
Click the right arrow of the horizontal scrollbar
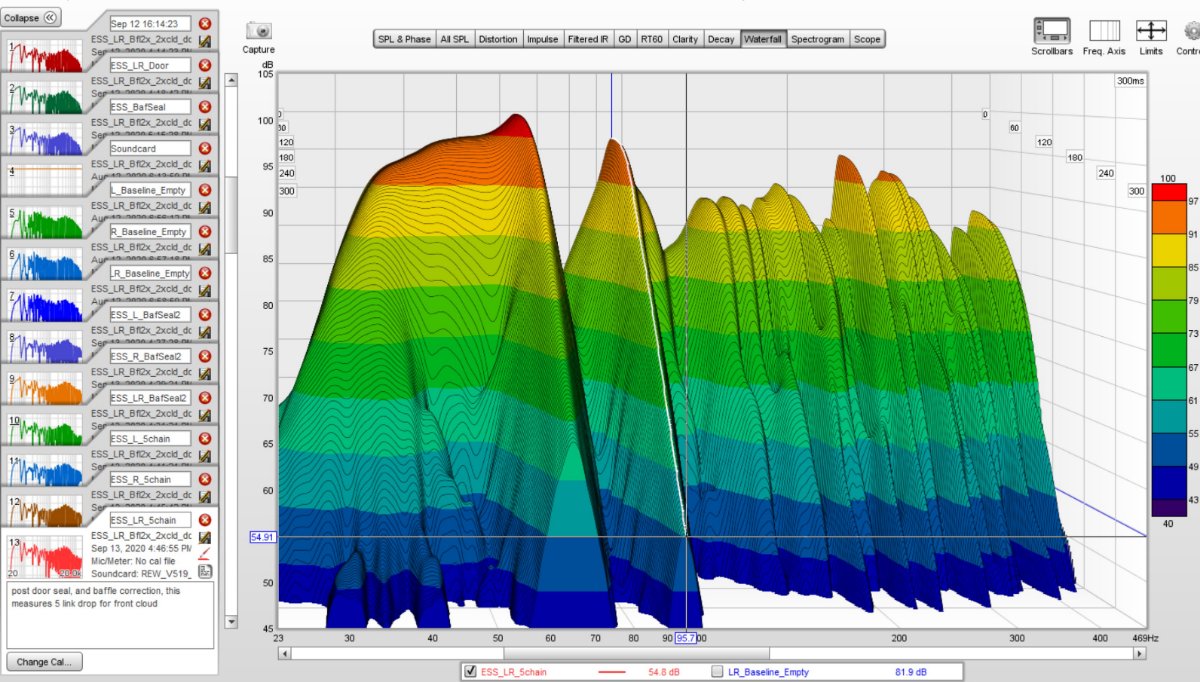pos(1140,653)
